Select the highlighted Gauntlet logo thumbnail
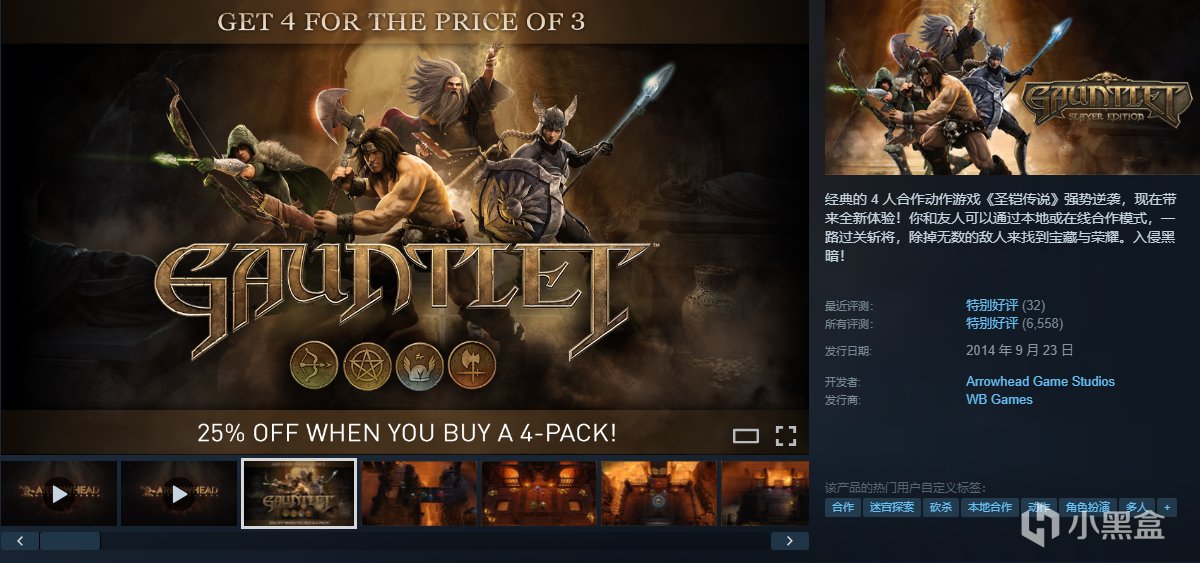Viewport: 1200px width, 563px height. (299, 493)
